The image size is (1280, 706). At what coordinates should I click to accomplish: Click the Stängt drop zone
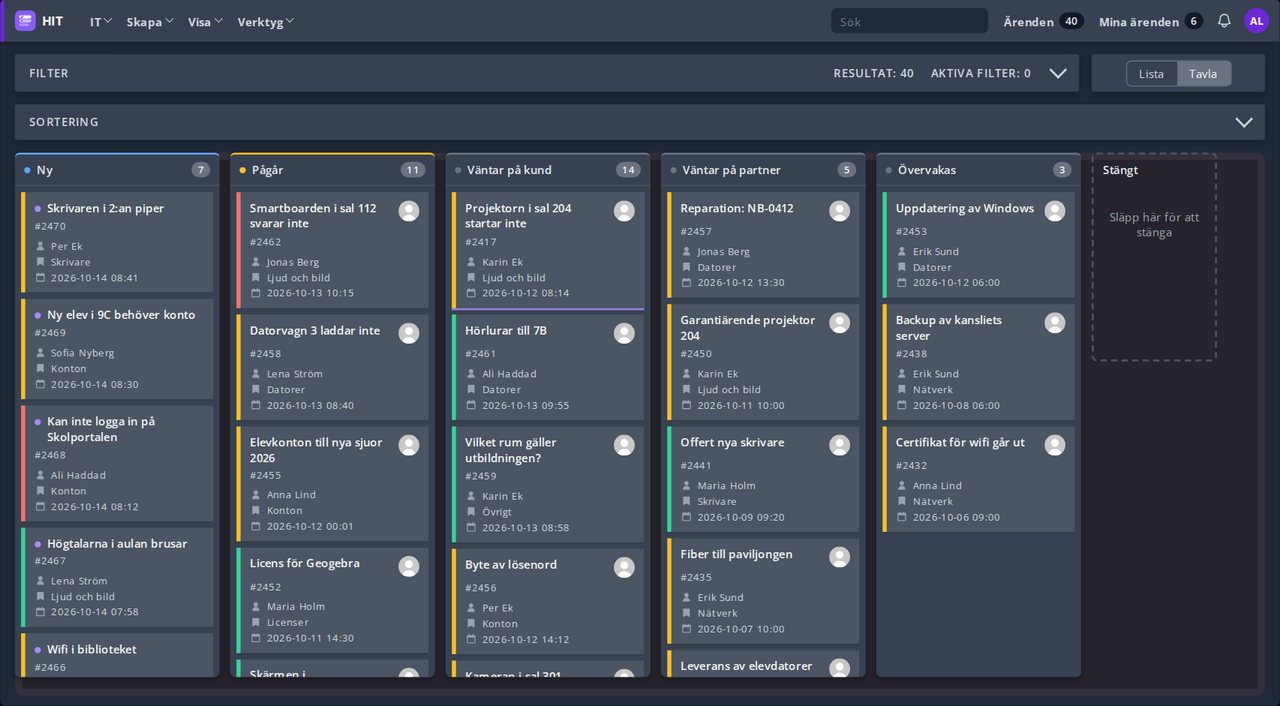pos(1154,257)
